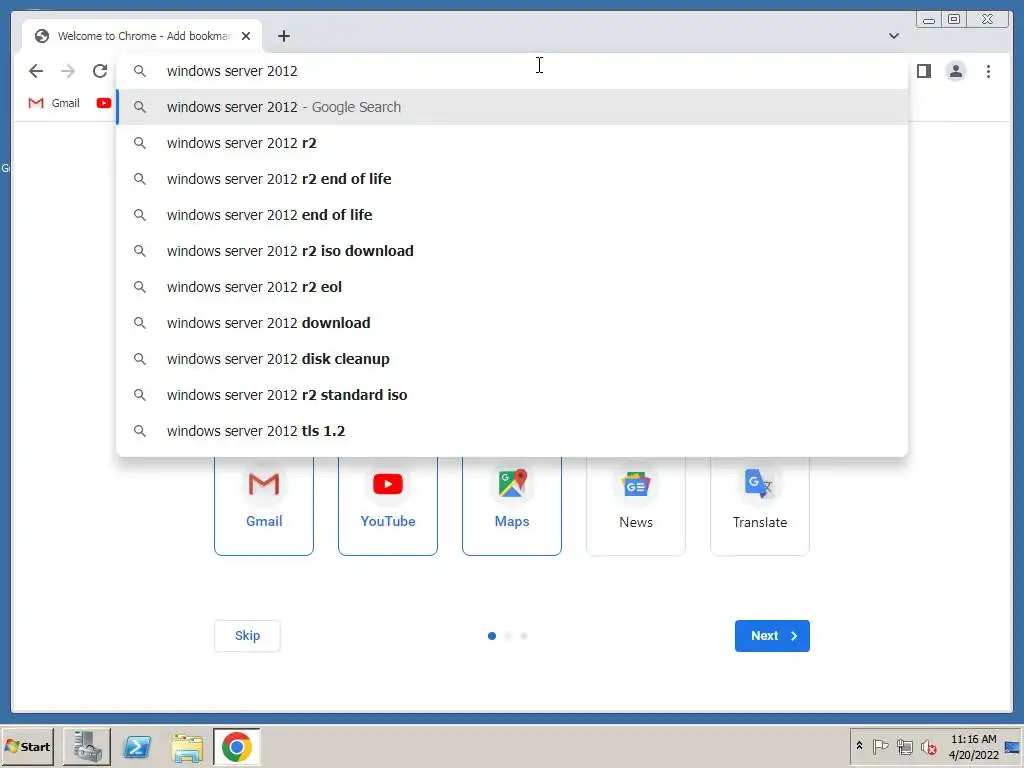Screen dimensions: 1024x768
Task: Click the address bar text field
Action: pyautogui.click(x=511, y=71)
